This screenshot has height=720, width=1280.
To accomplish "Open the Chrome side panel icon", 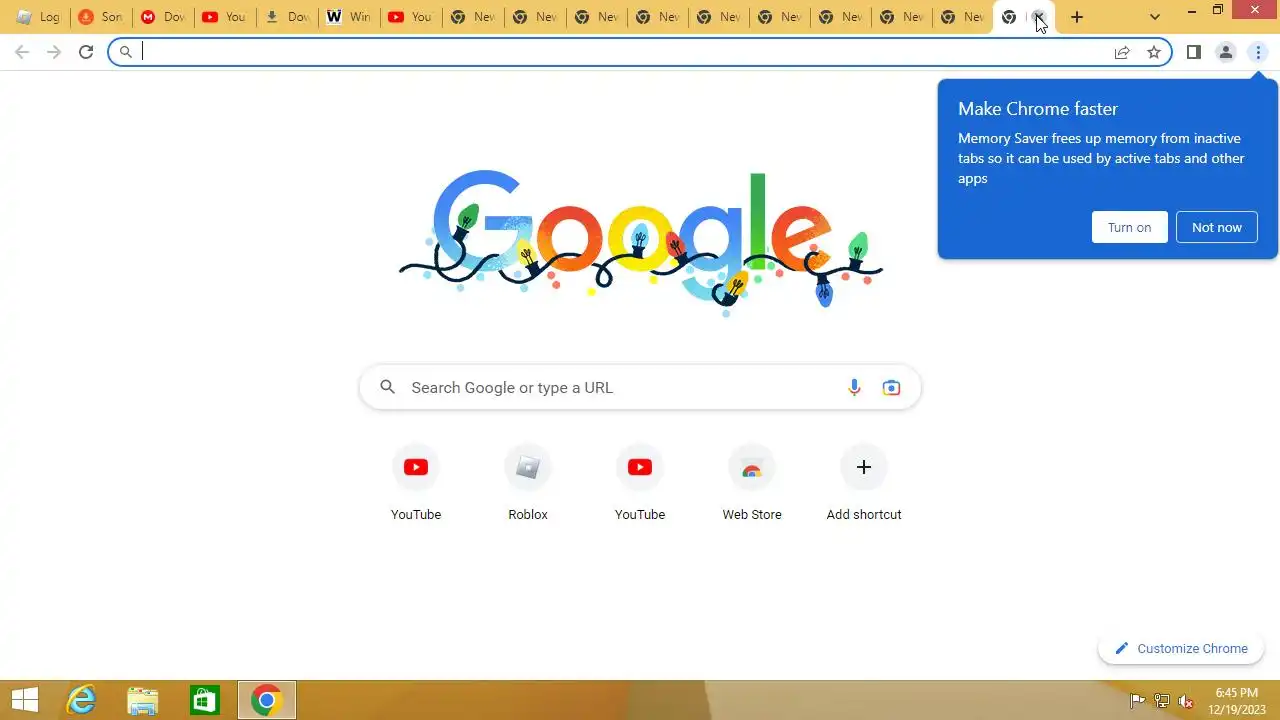I will click(1194, 52).
